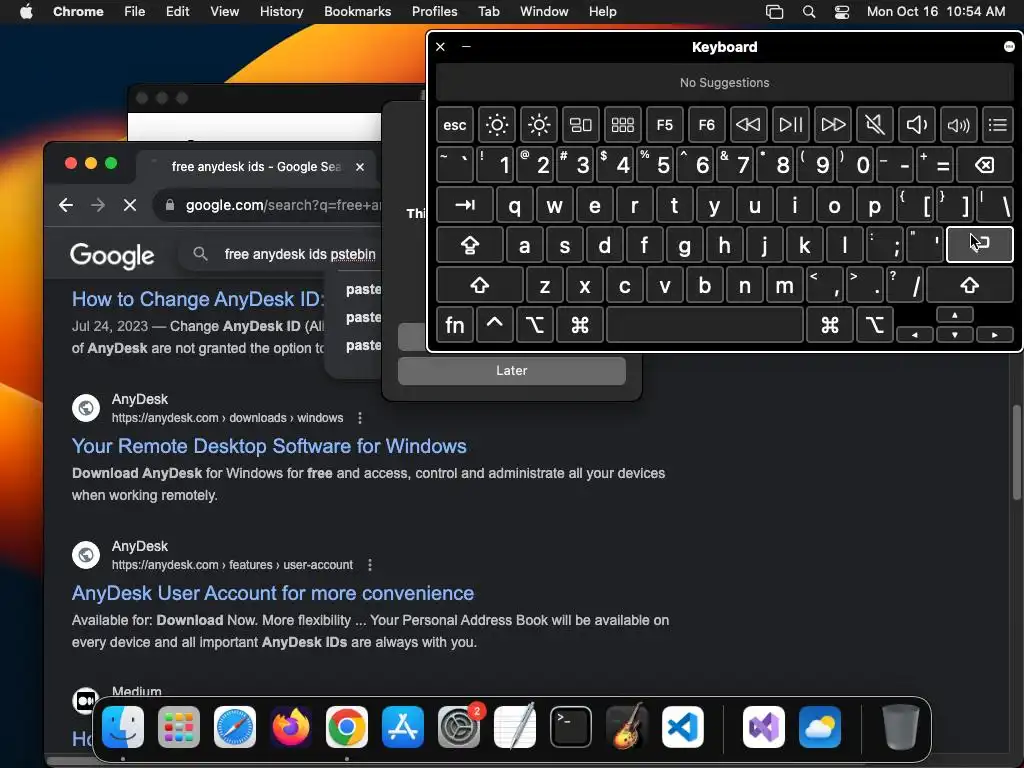Tap the tab key on the keyboard
Image resolution: width=1024 pixels, height=768 pixels.
pos(464,205)
